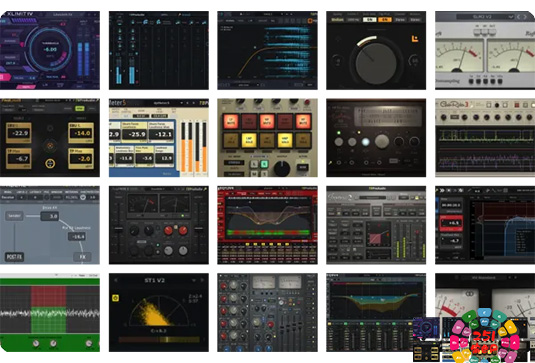The image size is (535, 363).
Task: Click the -6.7 TP Max reading in gold meter
Action: (x=18, y=159)
